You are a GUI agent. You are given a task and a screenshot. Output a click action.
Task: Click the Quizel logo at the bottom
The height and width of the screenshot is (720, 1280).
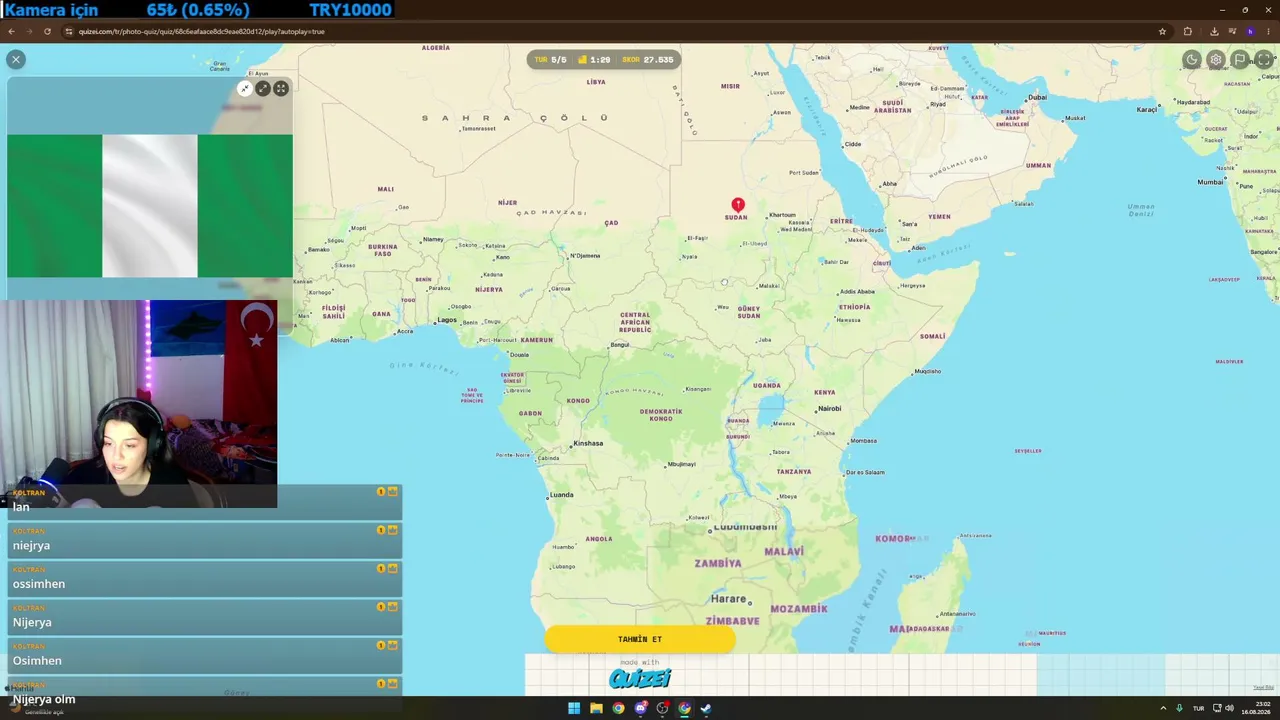(640, 679)
